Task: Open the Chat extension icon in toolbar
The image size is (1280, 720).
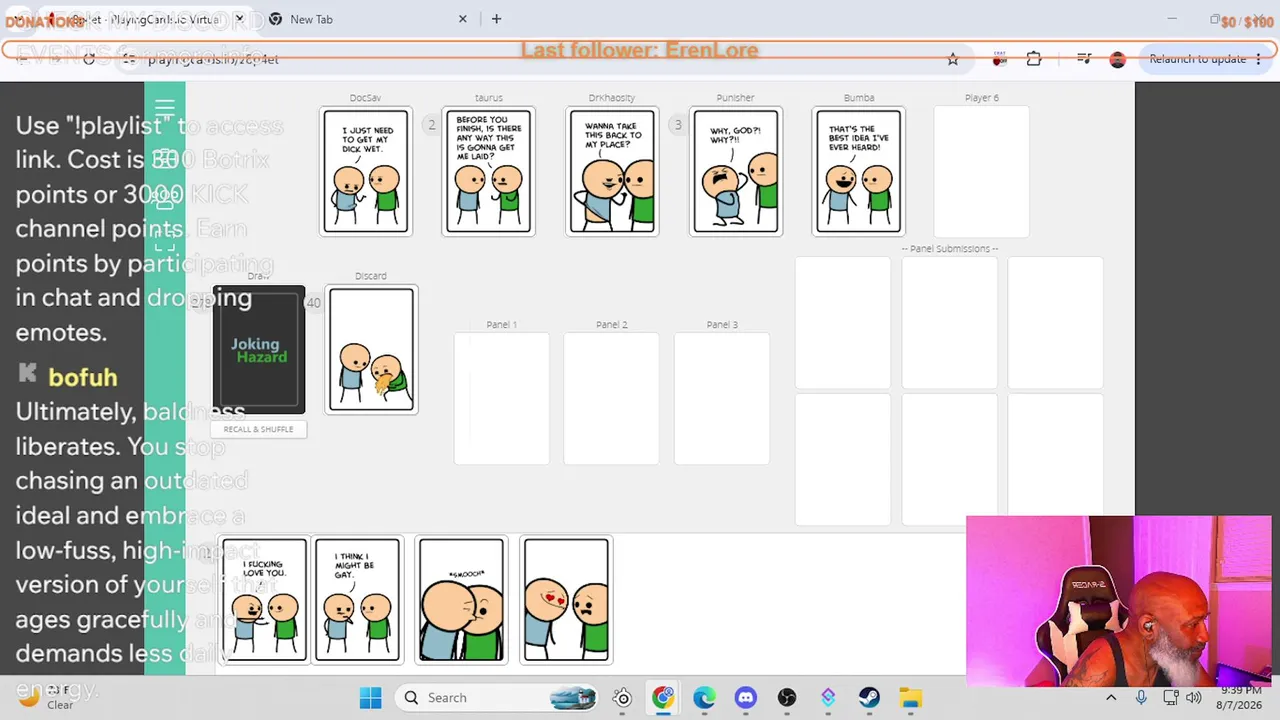Action: [x=999, y=59]
